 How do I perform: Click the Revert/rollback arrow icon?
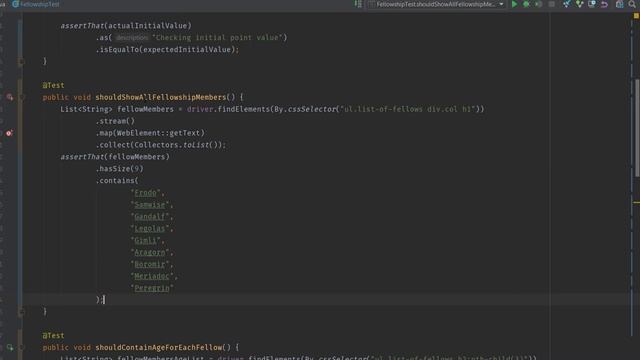click(604, 4)
